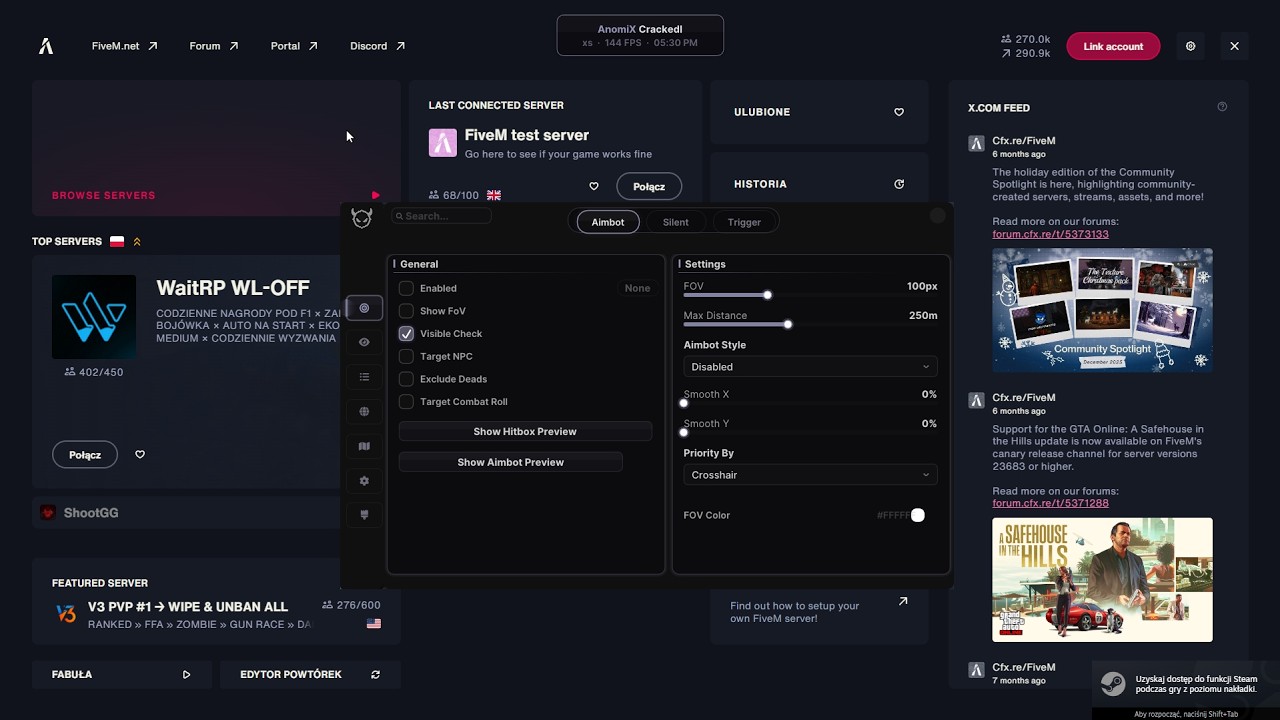Open the bottom brush sidebar icon

coord(364,515)
